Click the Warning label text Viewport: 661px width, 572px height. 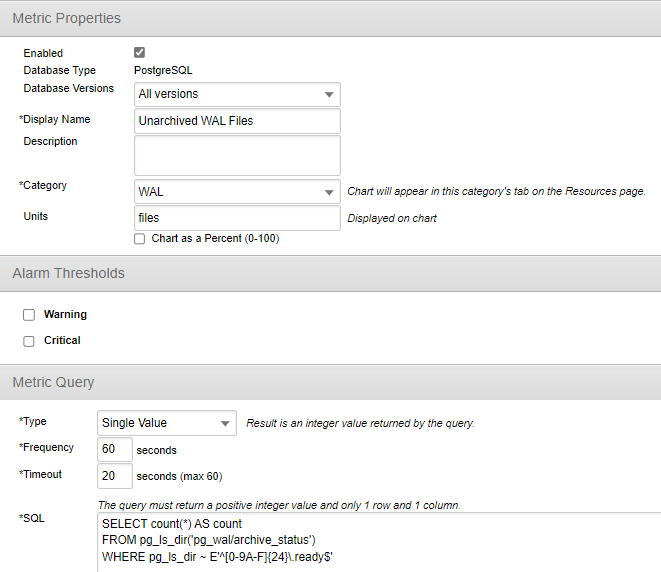pyautogui.click(x=65, y=315)
